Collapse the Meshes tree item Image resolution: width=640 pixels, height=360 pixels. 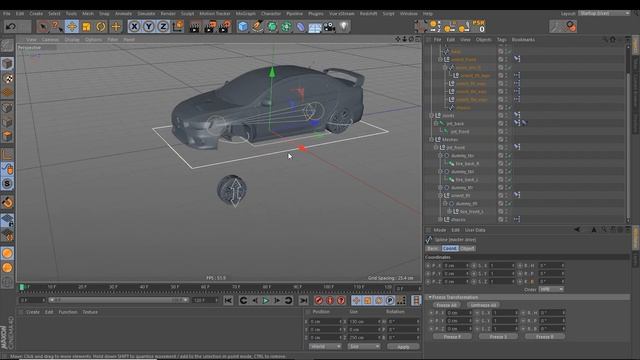431,140
